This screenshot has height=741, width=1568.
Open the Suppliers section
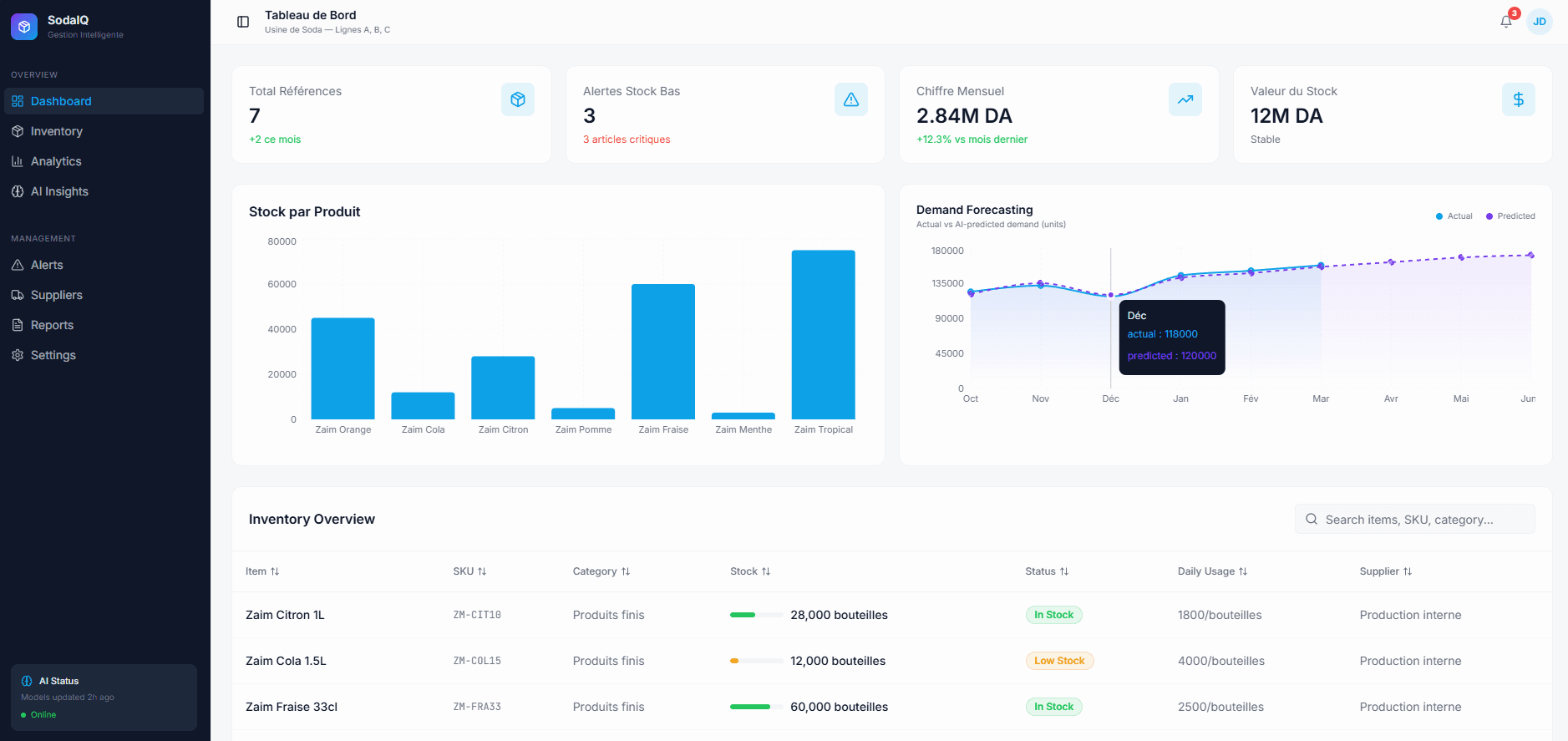click(x=56, y=295)
